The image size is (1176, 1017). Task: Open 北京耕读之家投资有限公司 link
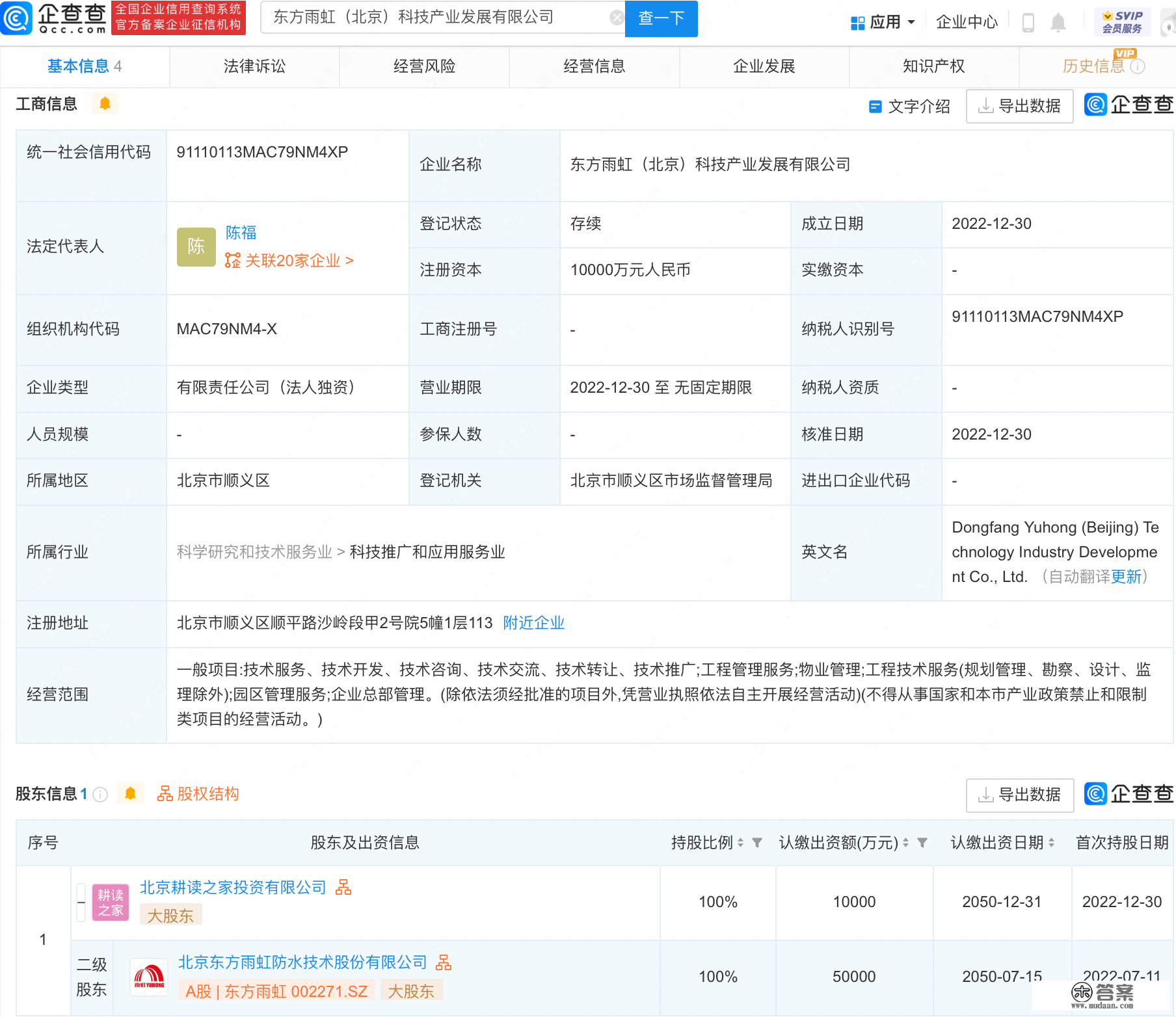233,888
